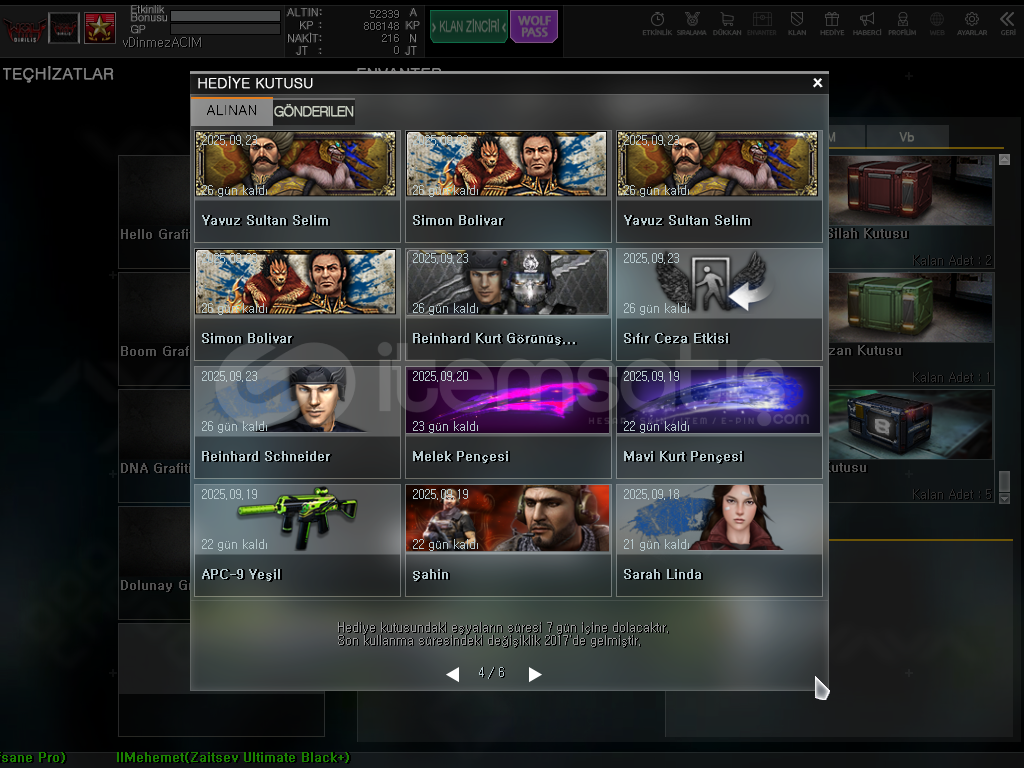
Task: Select Yavuz Sultan Selim gift in third column
Action: point(719,186)
